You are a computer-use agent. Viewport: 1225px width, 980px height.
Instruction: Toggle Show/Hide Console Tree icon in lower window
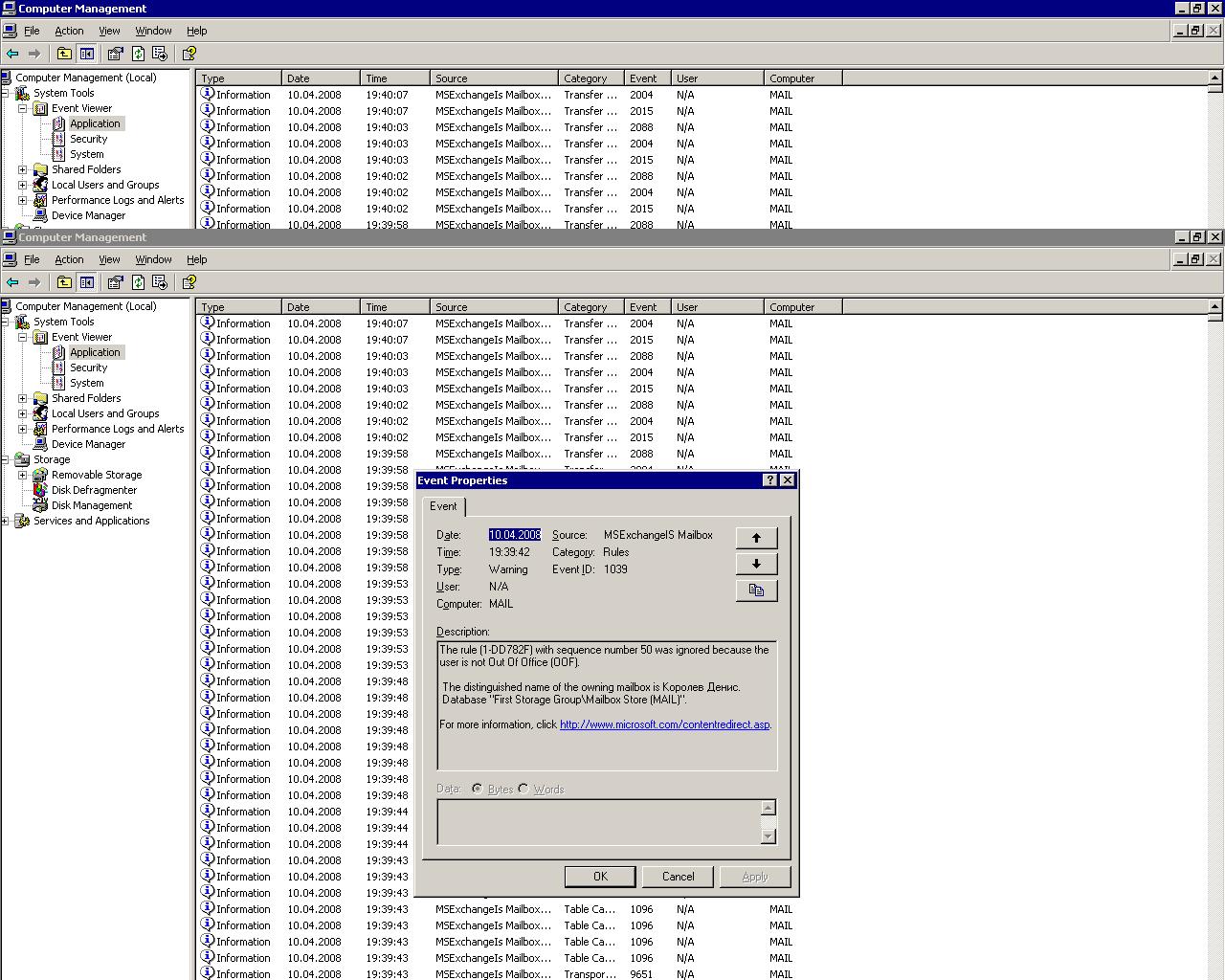87,282
